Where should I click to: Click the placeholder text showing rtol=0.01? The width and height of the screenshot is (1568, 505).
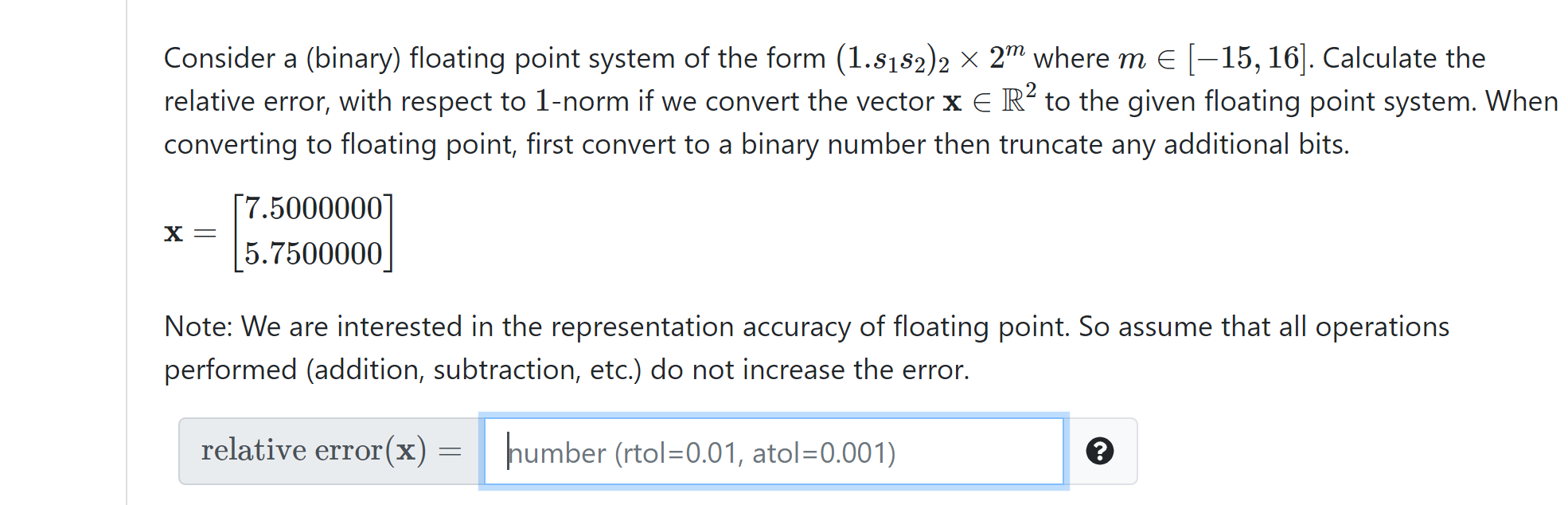pyautogui.click(x=700, y=452)
